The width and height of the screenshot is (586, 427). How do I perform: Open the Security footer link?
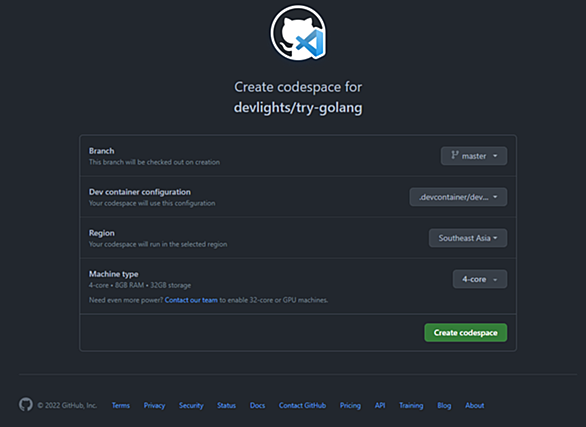tap(191, 405)
